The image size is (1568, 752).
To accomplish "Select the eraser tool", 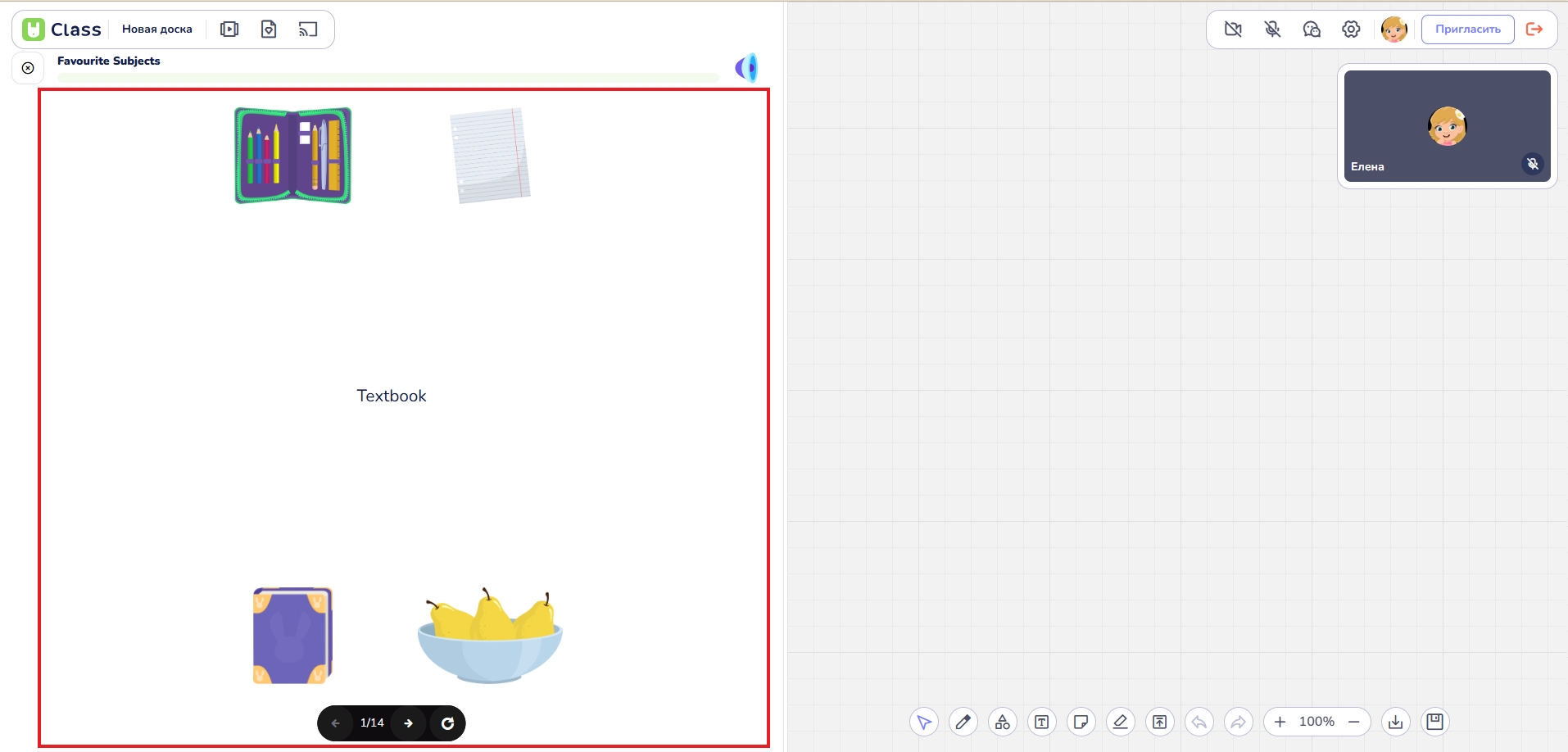I will pos(1120,722).
